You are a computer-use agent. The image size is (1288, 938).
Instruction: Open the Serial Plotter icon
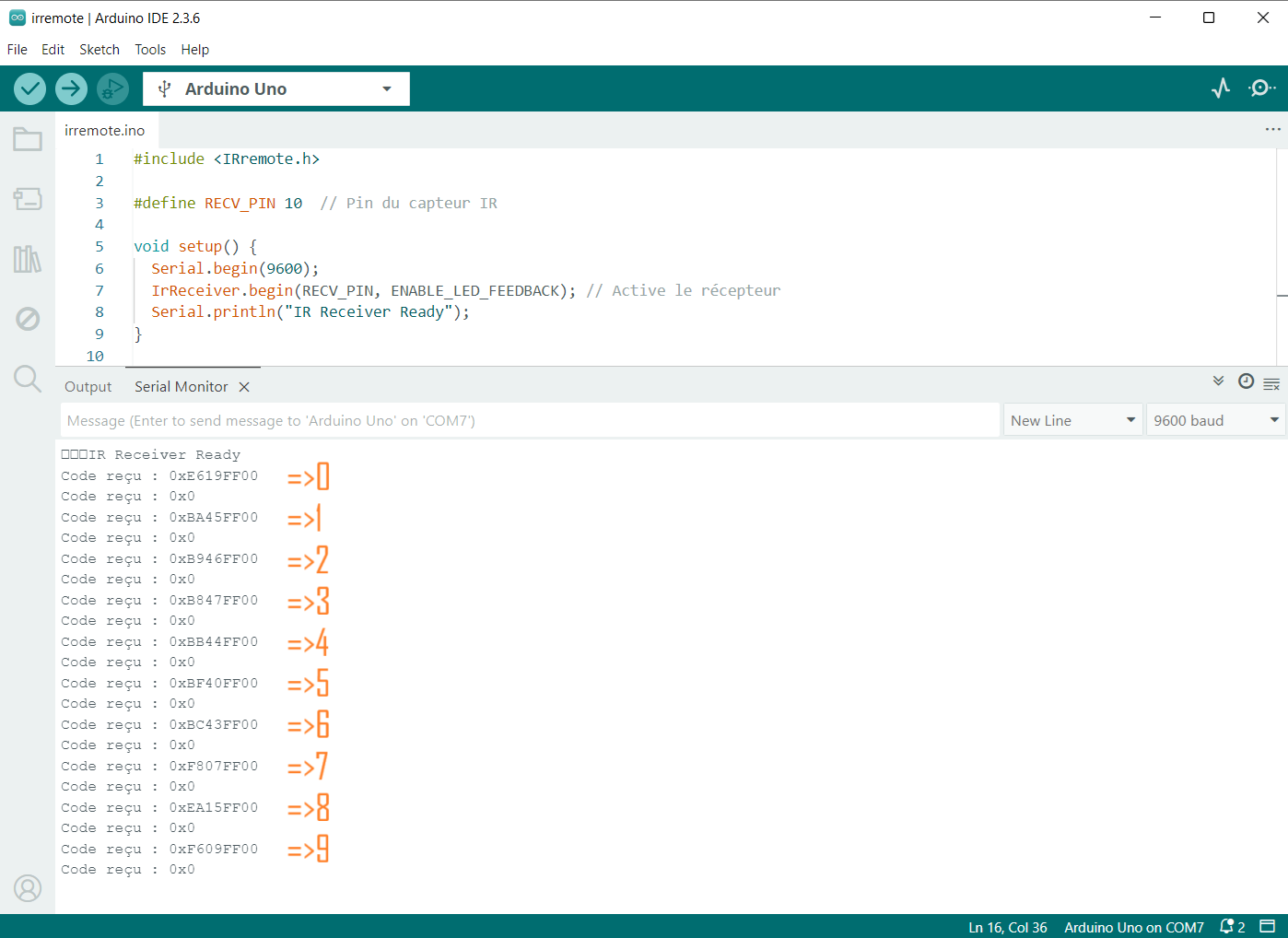[x=1221, y=88]
